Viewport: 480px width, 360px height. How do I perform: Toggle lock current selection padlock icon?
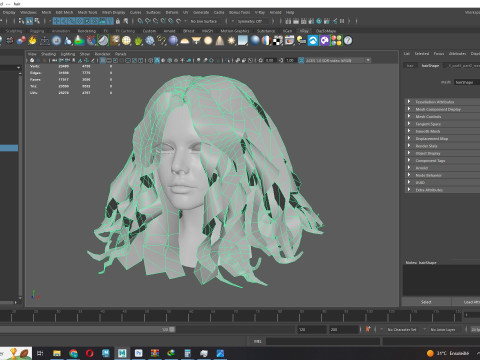click(118, 21)
